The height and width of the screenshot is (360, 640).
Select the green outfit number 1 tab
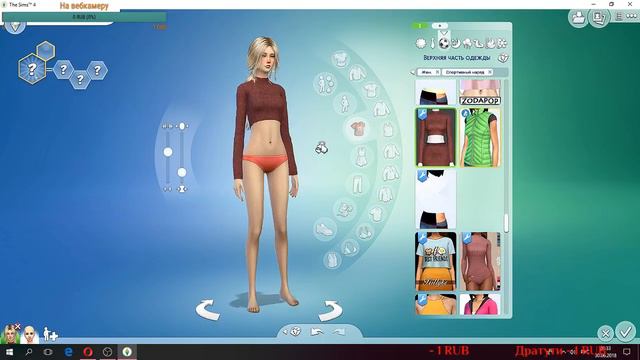pos(420,26)
